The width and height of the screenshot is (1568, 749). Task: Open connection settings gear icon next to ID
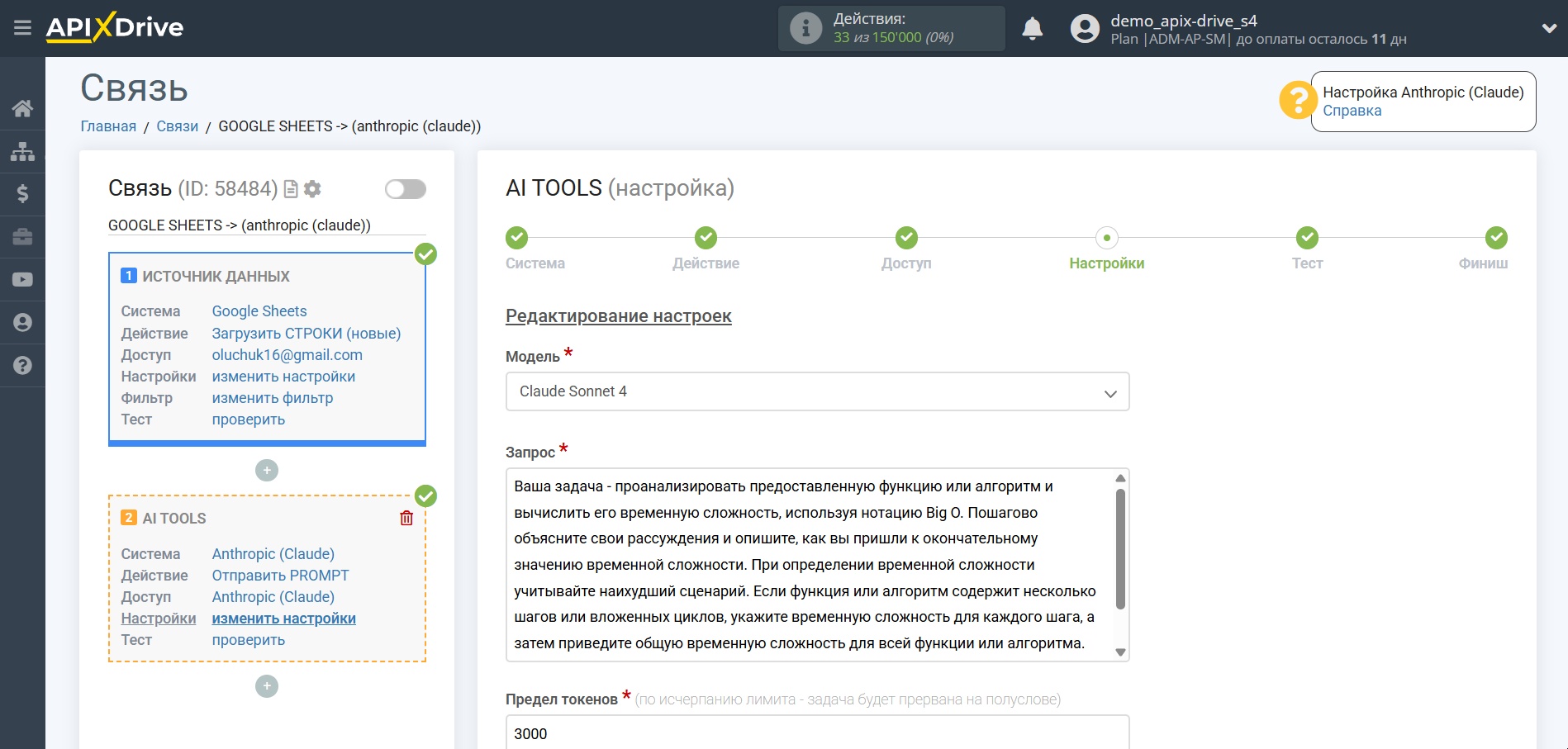tap(312, 189)
